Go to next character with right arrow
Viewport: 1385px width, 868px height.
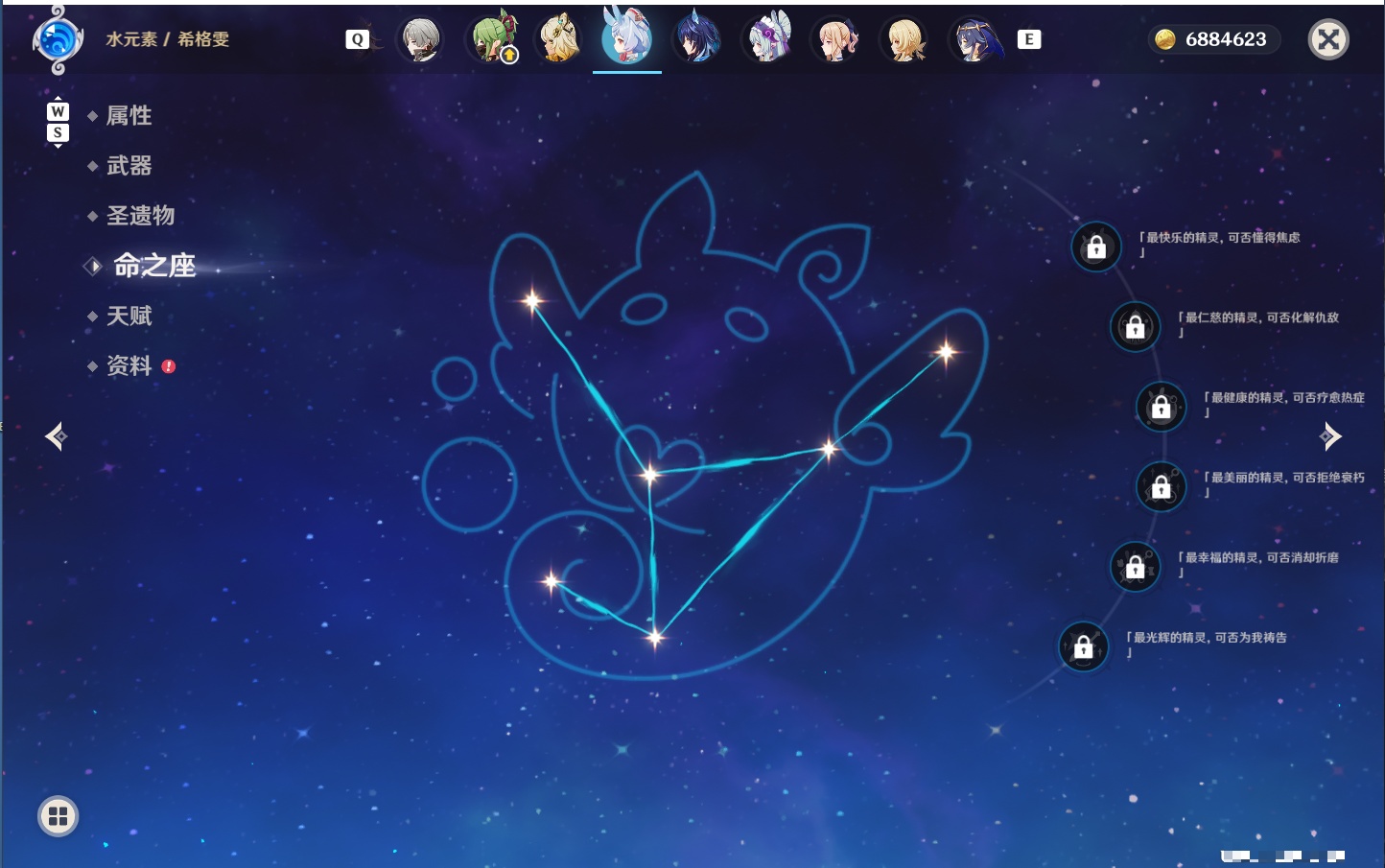pos(1330,436)
